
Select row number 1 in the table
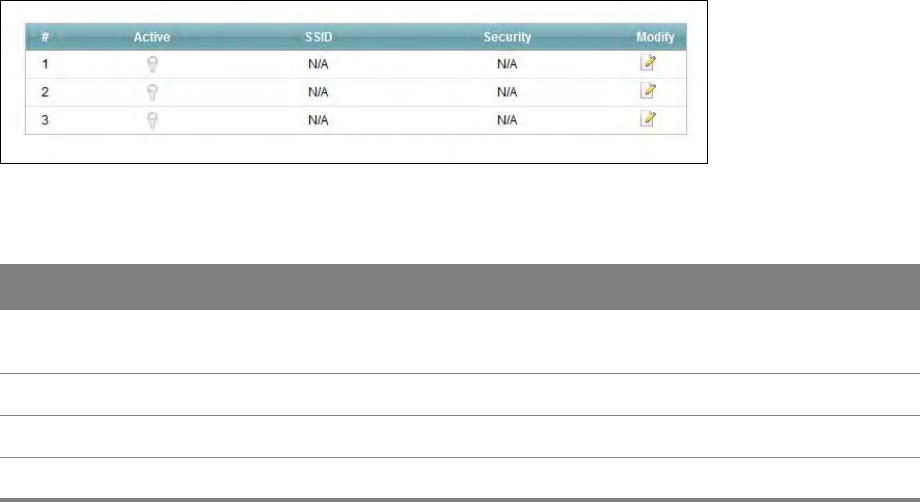point(44,64)
